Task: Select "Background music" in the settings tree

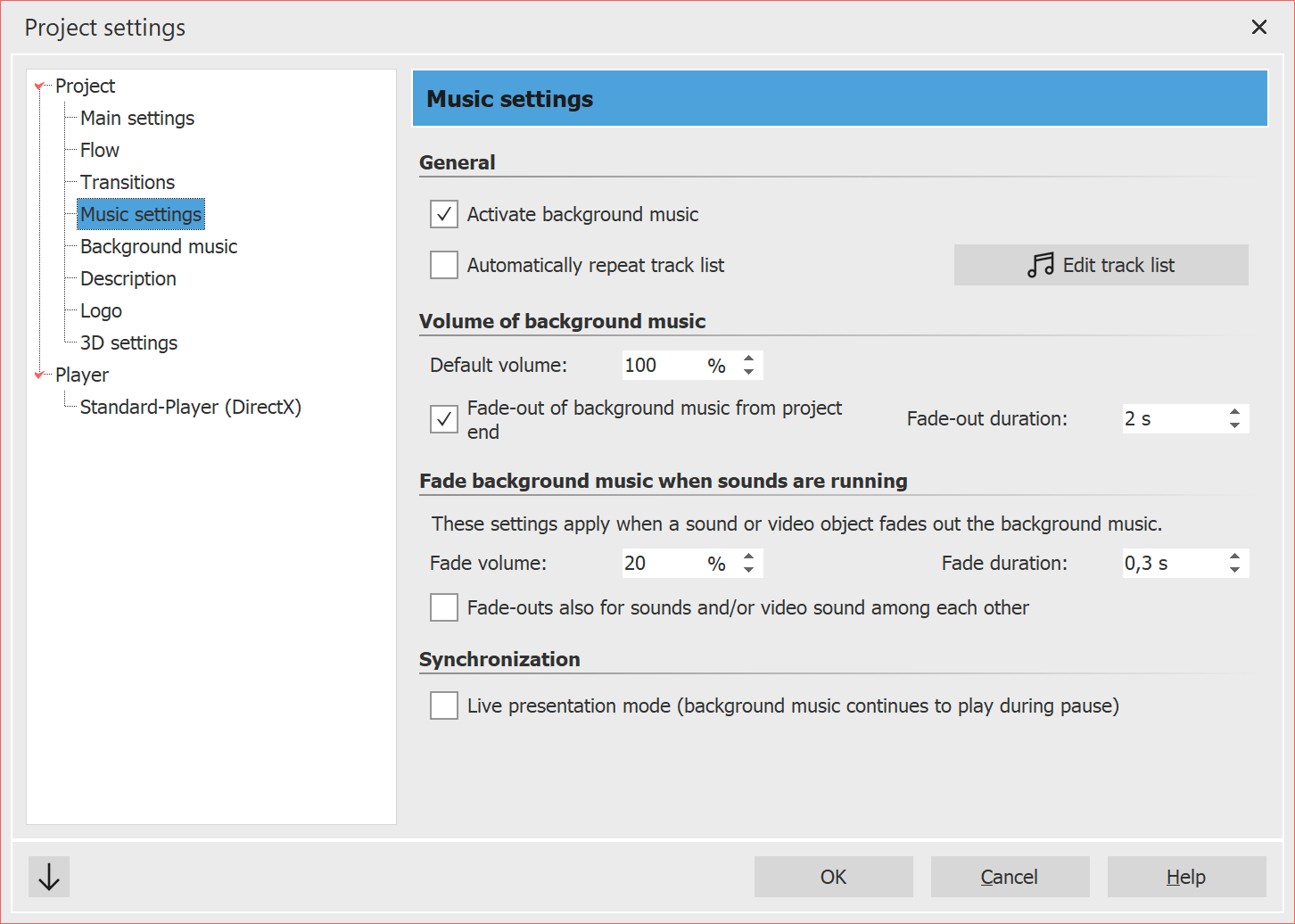Action: (x=158, y=246)
